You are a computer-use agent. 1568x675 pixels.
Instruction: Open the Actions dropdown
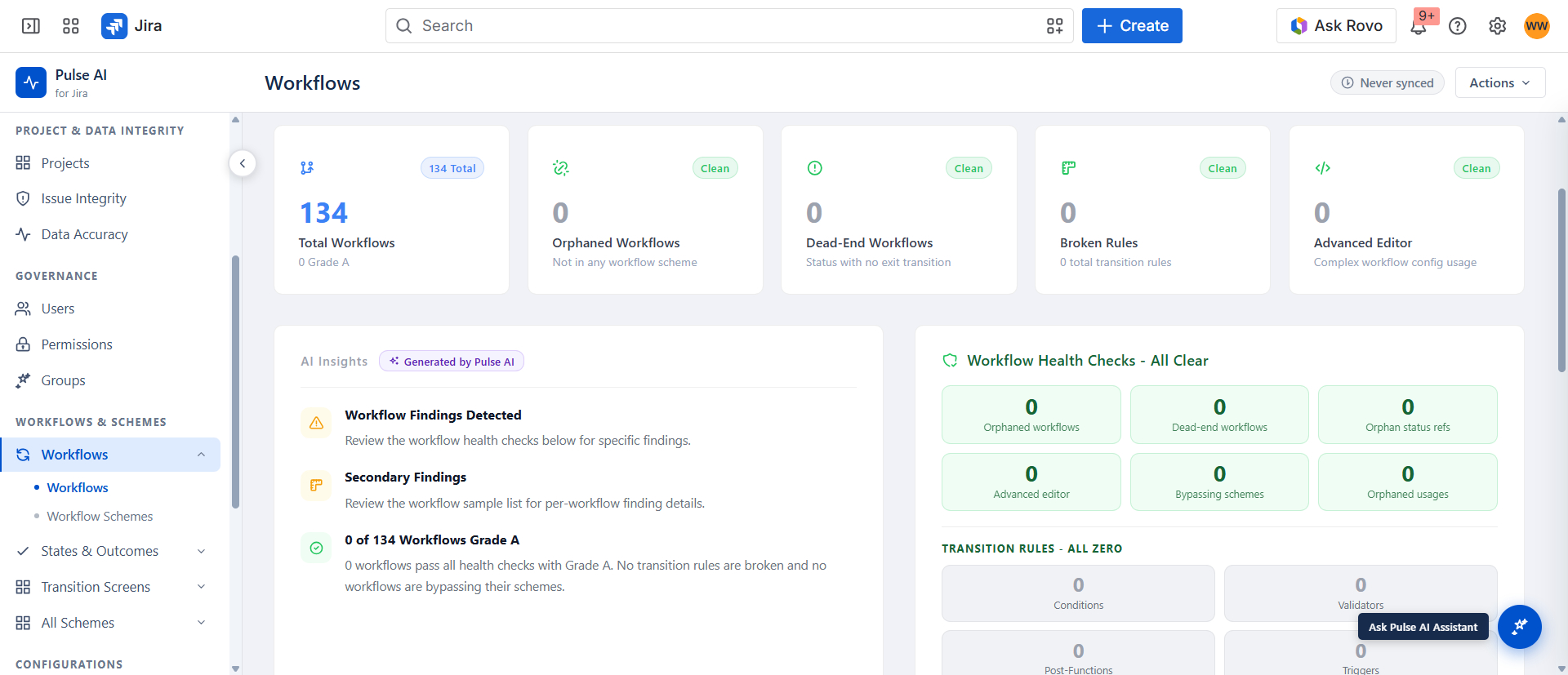[1499, 82]
